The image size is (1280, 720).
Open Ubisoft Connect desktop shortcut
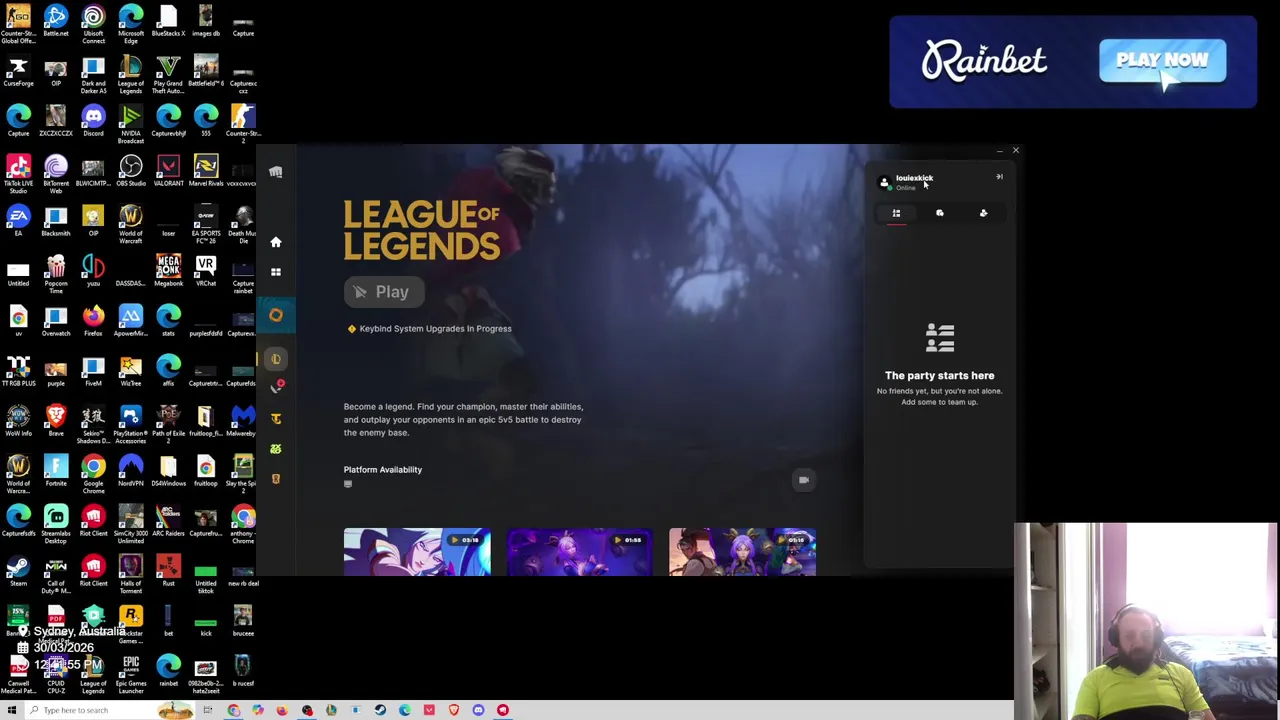click(93, 24)
